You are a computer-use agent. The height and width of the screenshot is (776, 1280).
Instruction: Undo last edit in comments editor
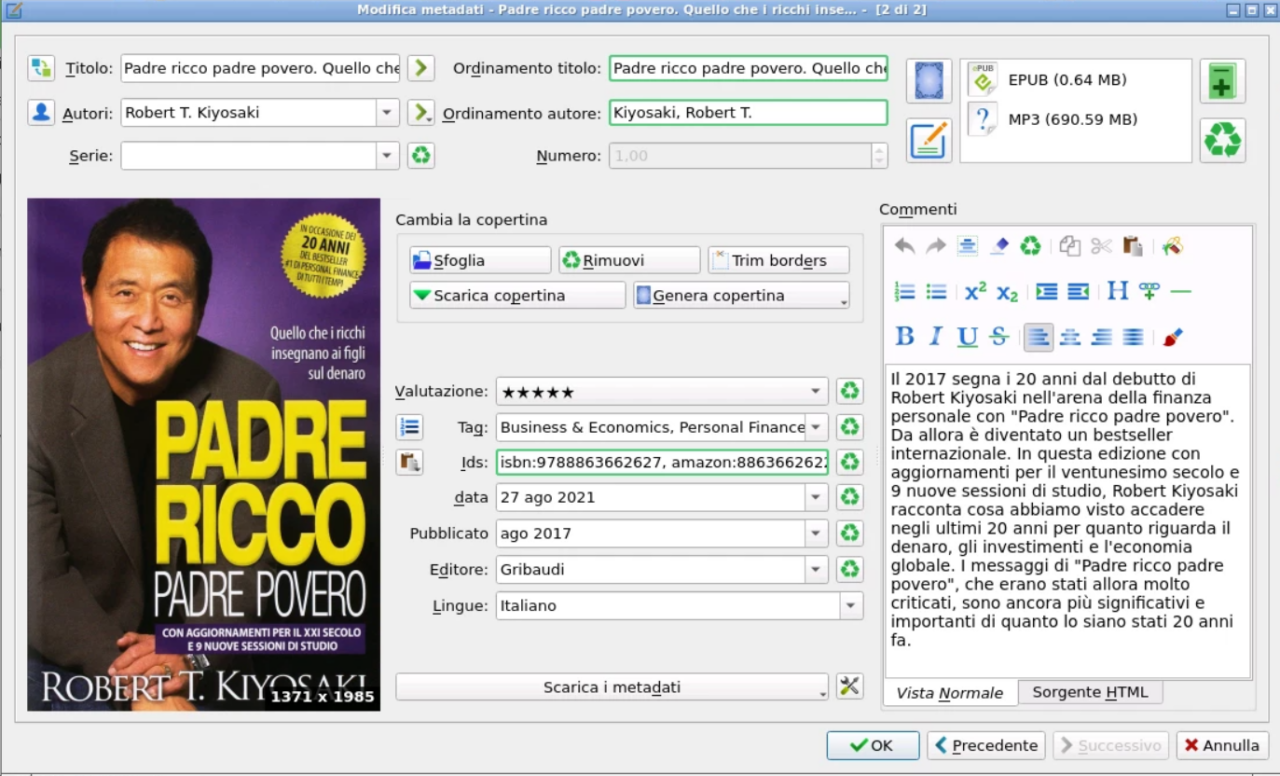(904, 246)
